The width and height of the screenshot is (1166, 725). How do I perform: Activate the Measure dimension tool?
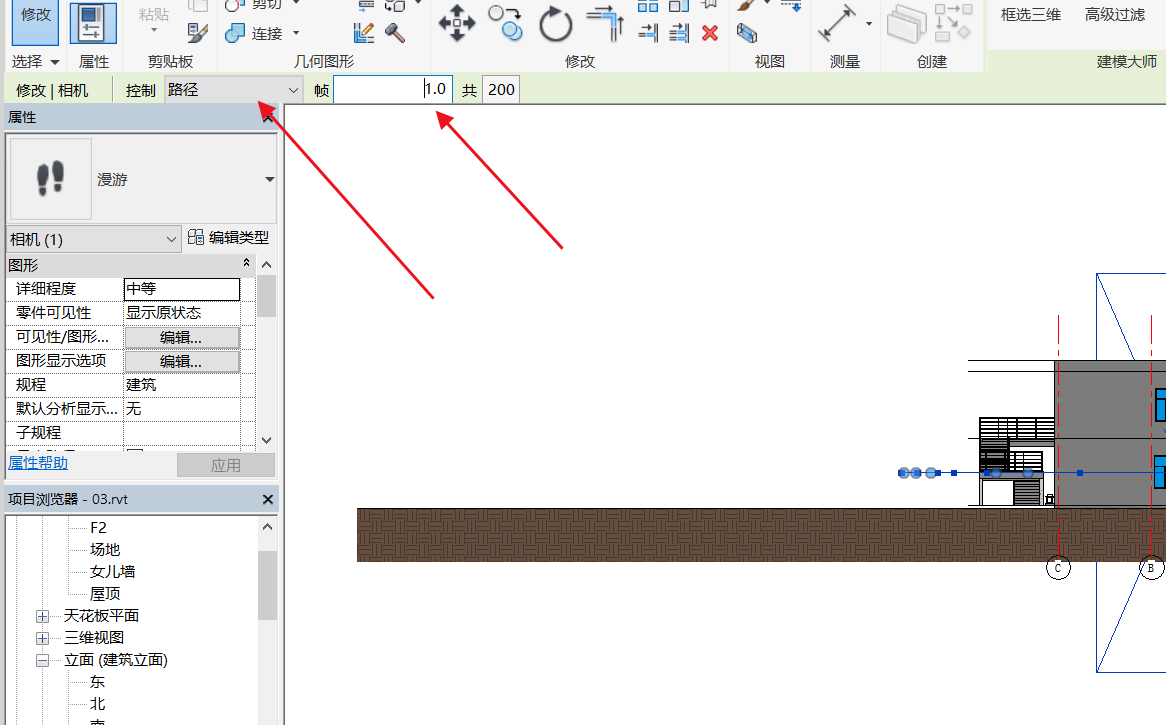838,23
